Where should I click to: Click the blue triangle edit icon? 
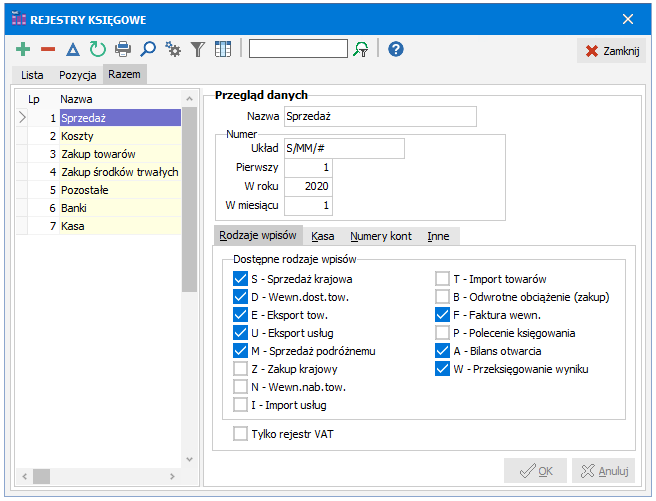(x=73, y=49)
